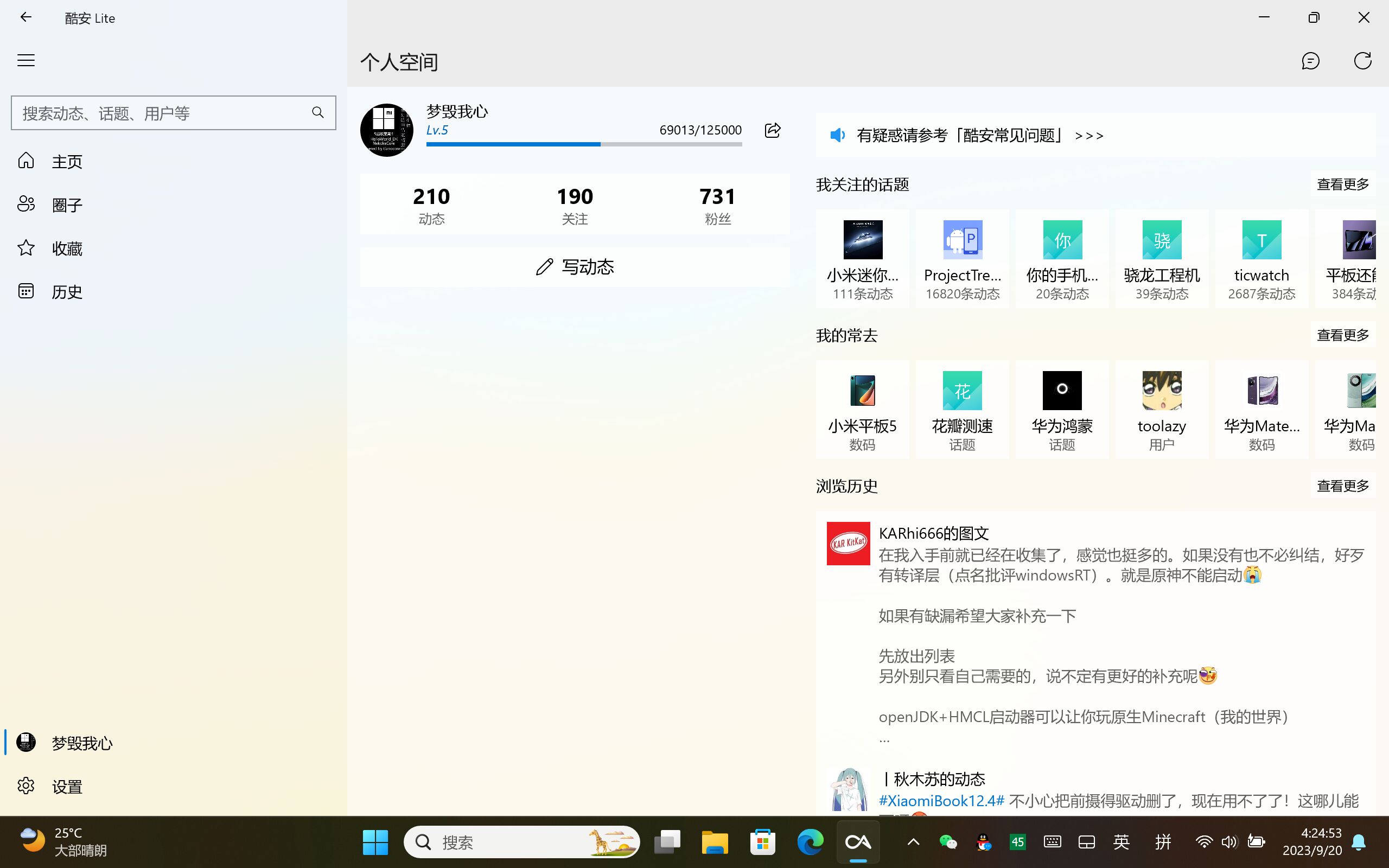1389x868 pixels.
Task: View the 210 动态 posts count
Action: 432,205
